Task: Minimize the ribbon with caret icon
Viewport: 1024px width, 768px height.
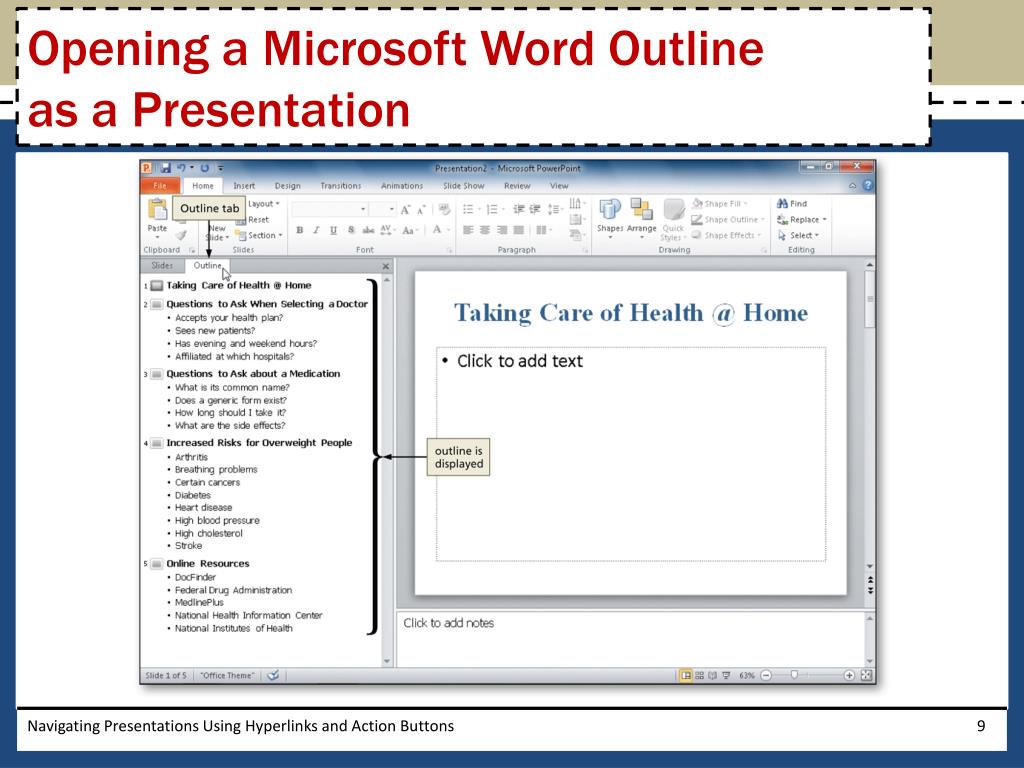Action: pyautogui.click(x=853, y=186)
